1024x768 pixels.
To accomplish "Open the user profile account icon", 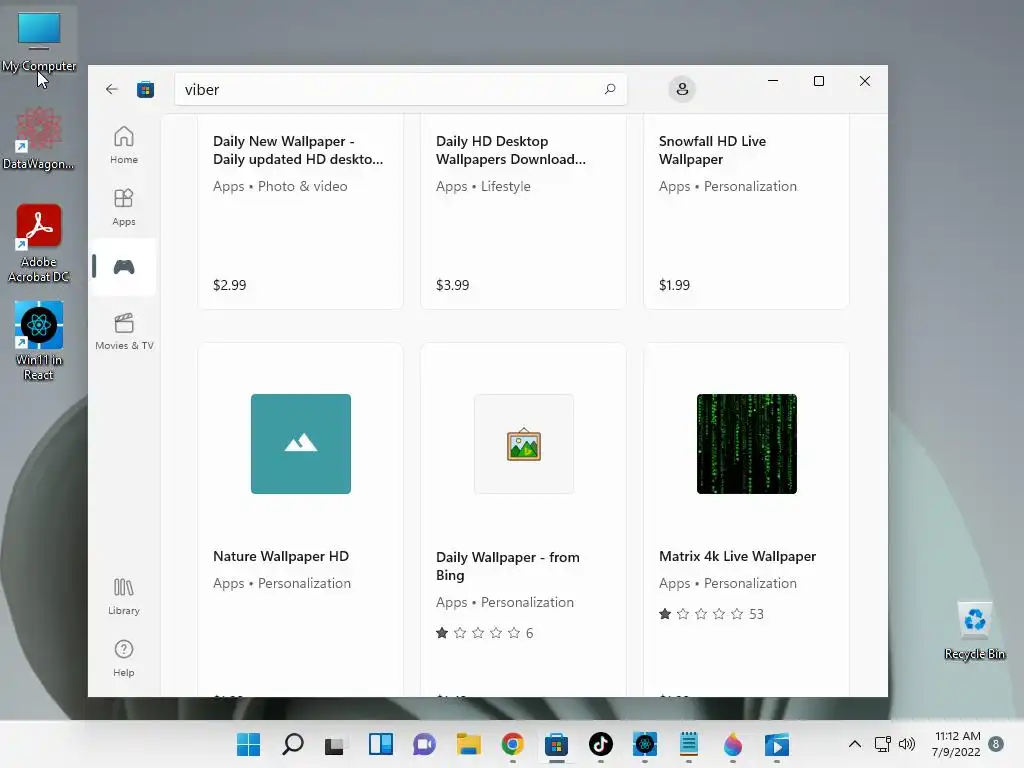I will (x=682, y=89).
